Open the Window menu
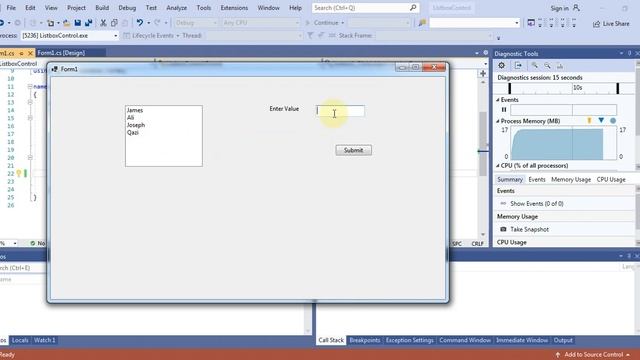 pyautogui.click(x=268, y=8)
